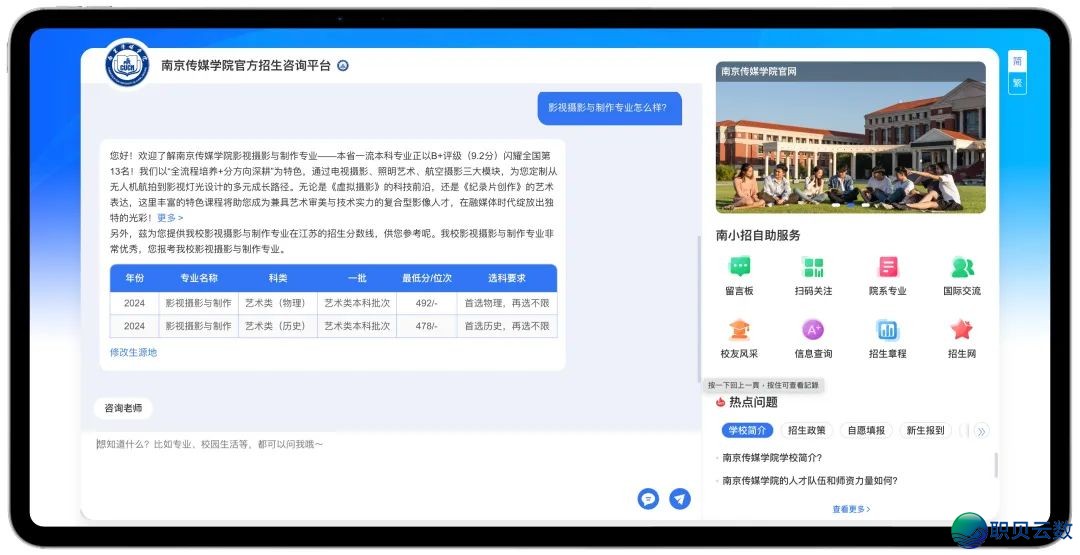Open the 国际交流 international exchange icon

point(962,266)
